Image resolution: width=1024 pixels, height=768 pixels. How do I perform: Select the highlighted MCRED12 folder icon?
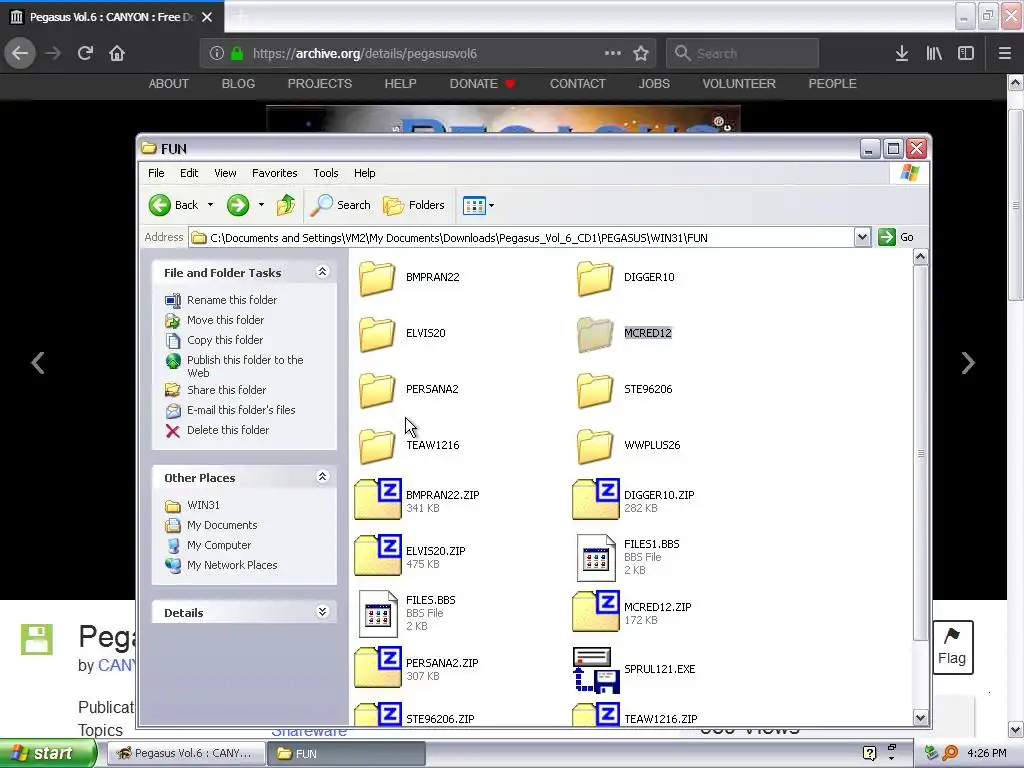coord(595,334)
